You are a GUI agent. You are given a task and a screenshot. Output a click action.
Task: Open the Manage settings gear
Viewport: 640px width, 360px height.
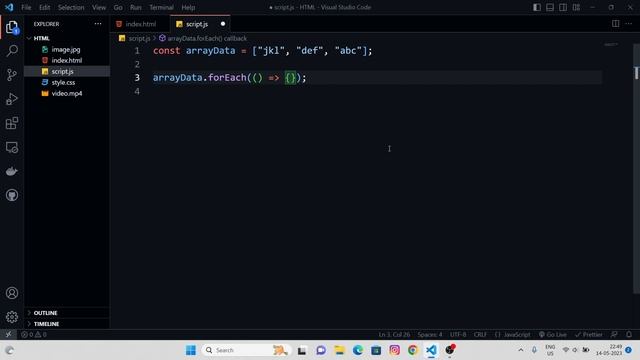point(12,317)
